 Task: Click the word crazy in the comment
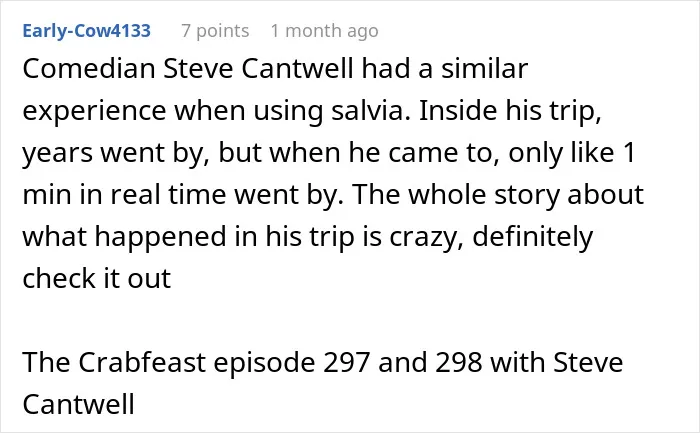(x=426, y=237)
